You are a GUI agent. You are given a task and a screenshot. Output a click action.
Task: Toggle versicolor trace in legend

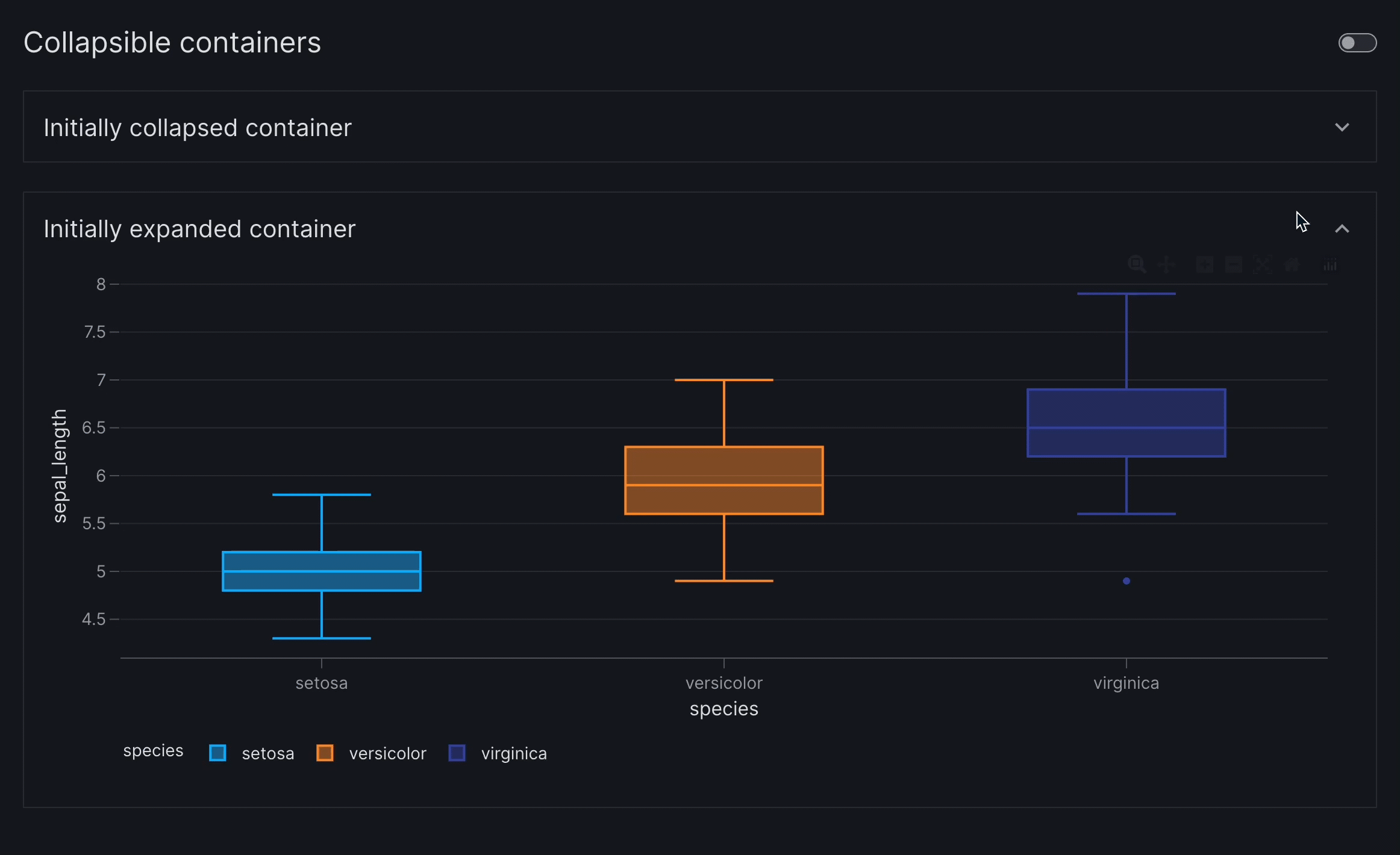click(x=387, y=753)
